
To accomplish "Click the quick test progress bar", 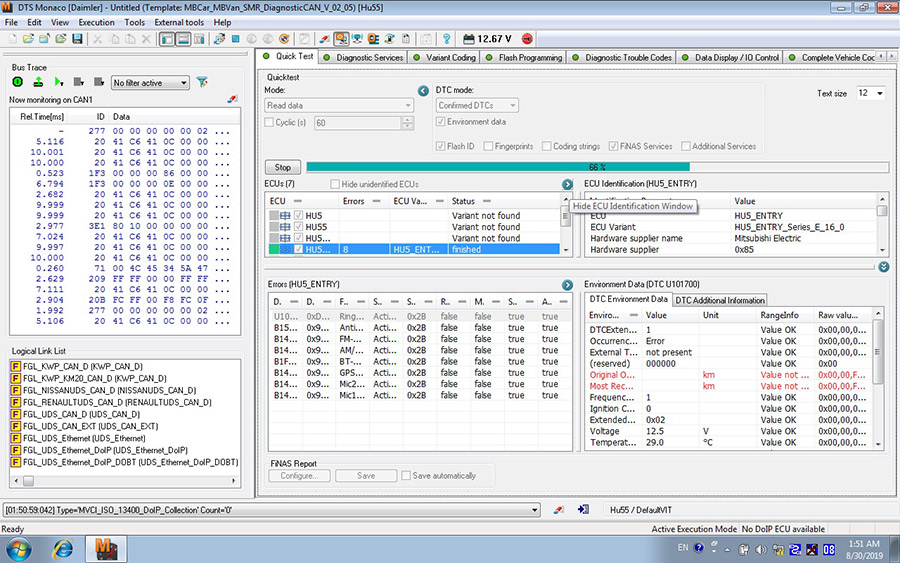I will pyautogui.click(x=596, y=167).
